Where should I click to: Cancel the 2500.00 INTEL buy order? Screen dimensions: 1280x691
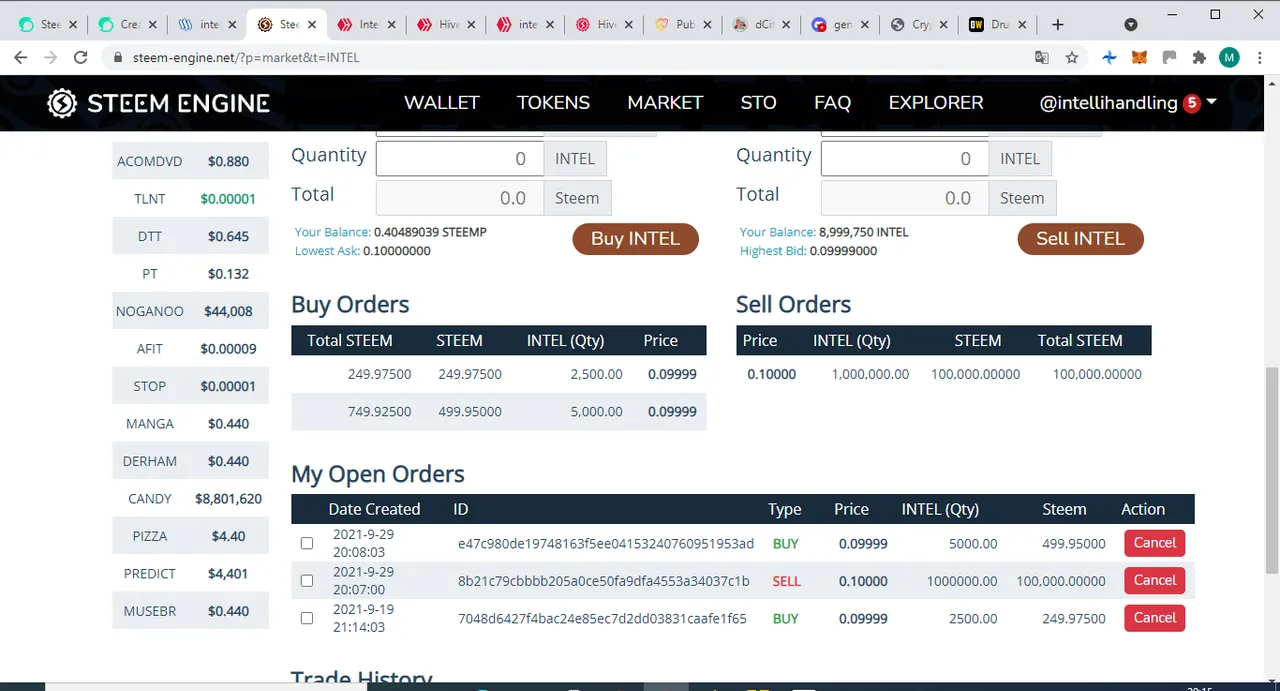1155,619
